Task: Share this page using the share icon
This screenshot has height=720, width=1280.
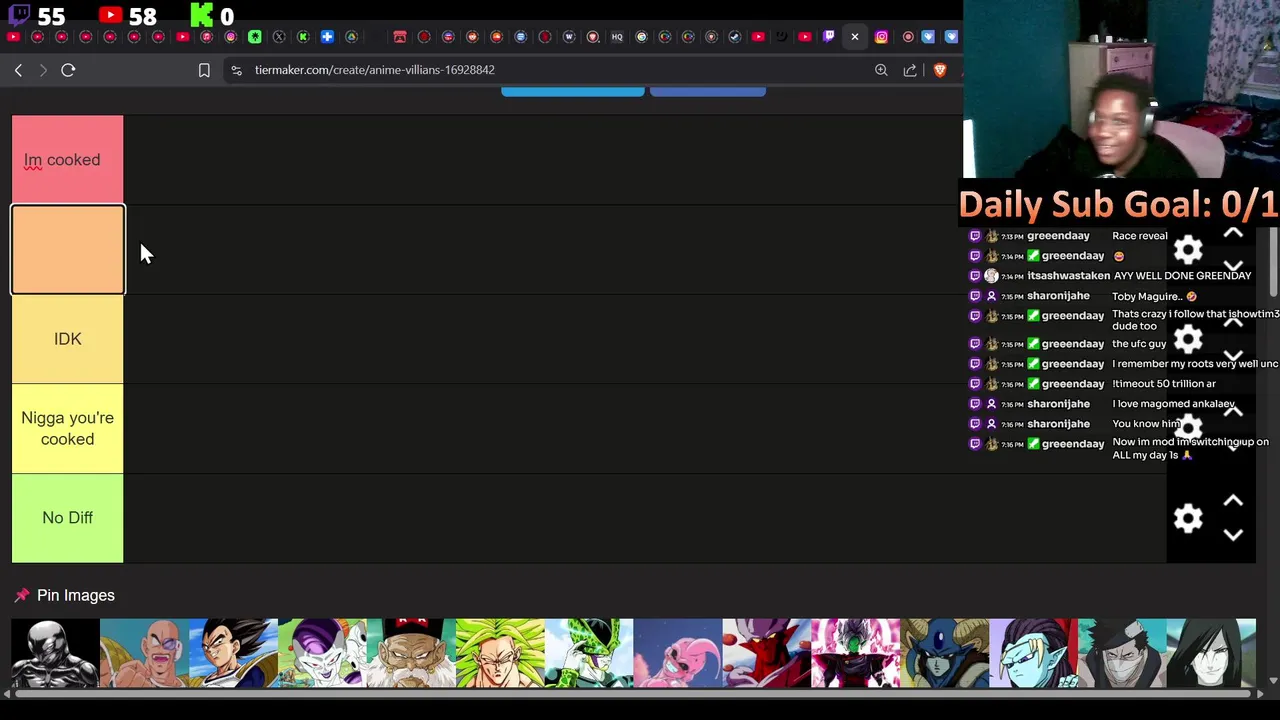Action: point(910,70)
